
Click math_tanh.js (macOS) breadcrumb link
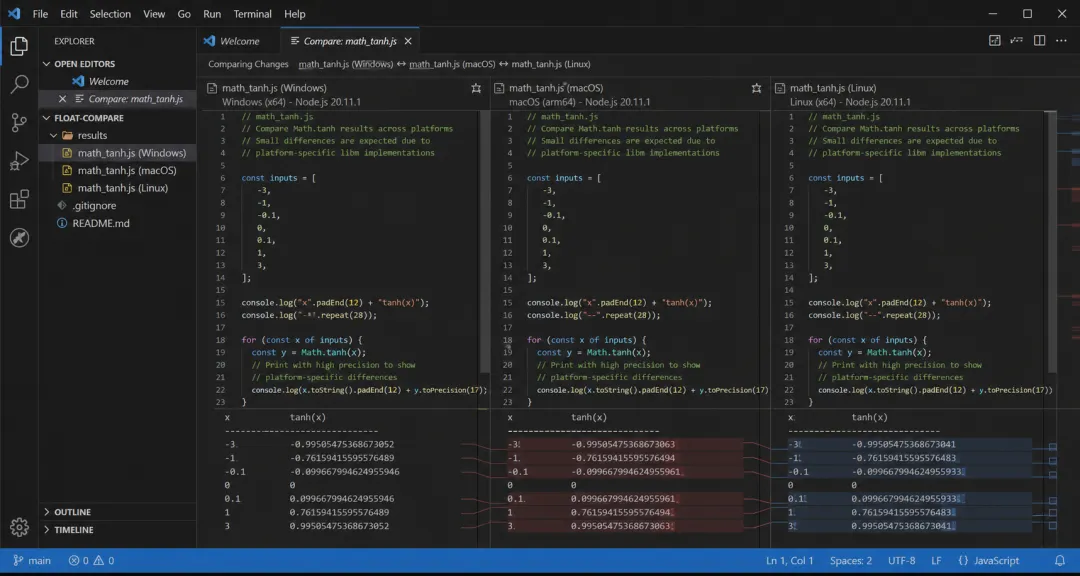click(453, 64)
